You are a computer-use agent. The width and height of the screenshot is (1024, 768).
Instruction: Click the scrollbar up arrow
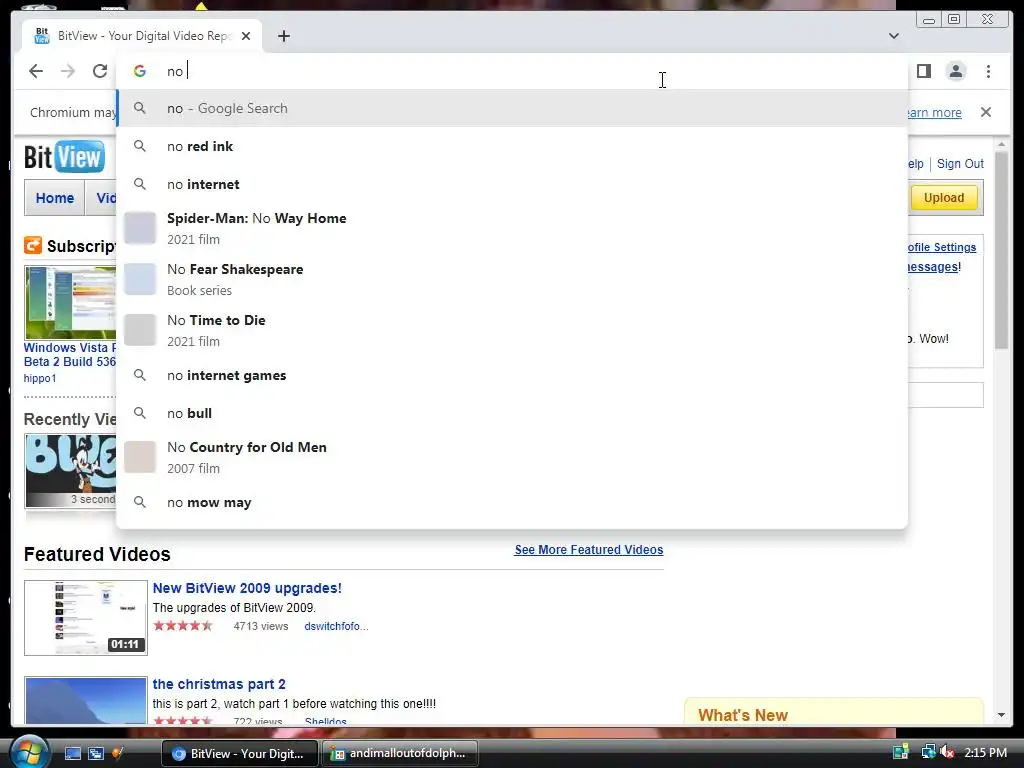pyautogui.click(x=1001, y=144)
